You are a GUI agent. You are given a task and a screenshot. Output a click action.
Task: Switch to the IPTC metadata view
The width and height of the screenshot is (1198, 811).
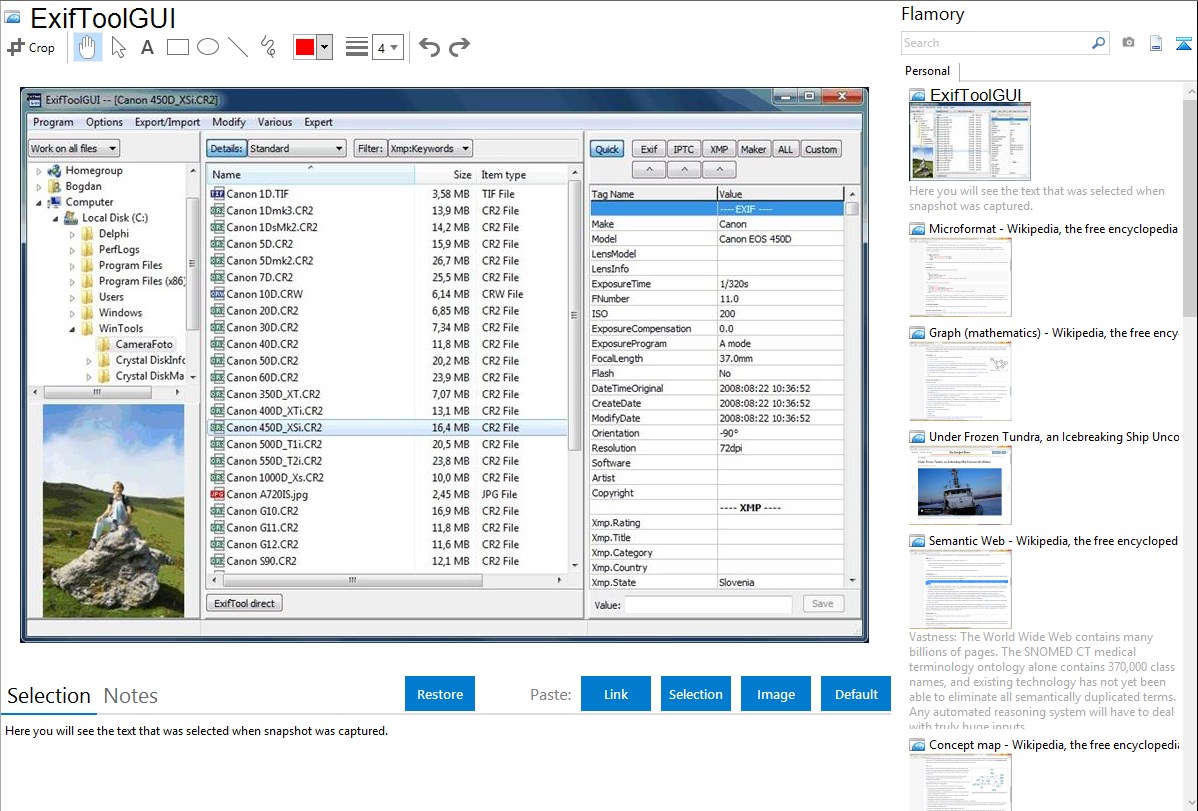(x=684, y=149)
